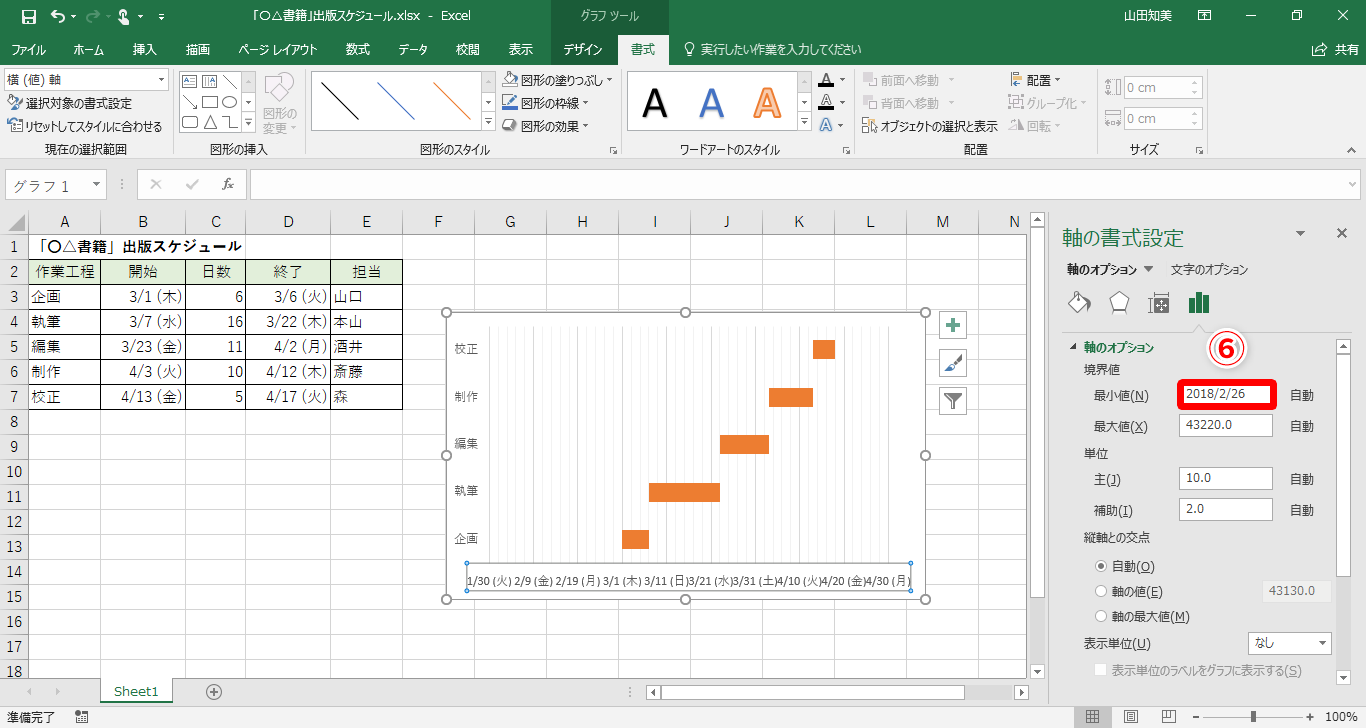
Task: Click 自動 next to 主(J)
Action: [x=1301, y=480]
